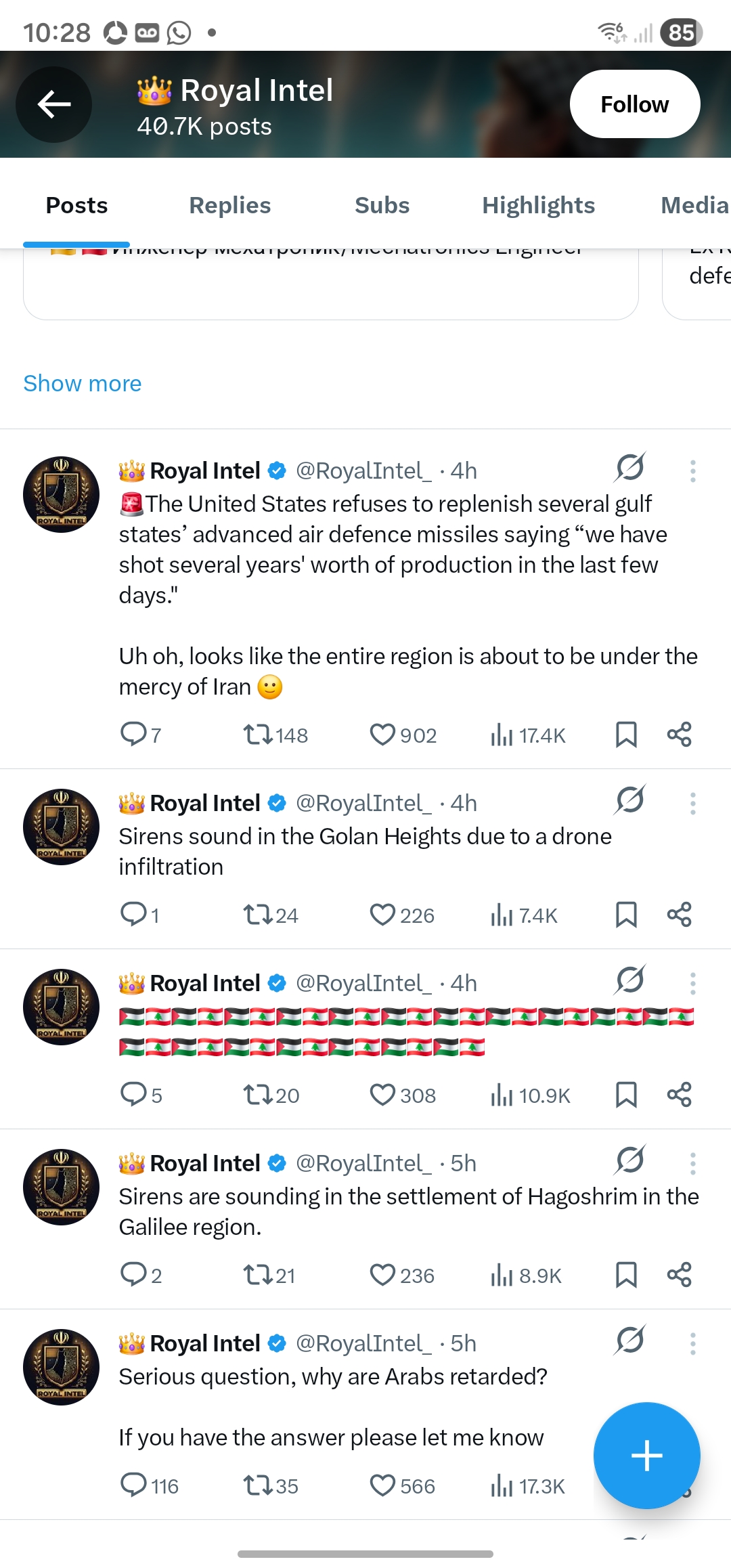
Task: Open Royal Intel avatar on the first post
Action: coord(61,494)
